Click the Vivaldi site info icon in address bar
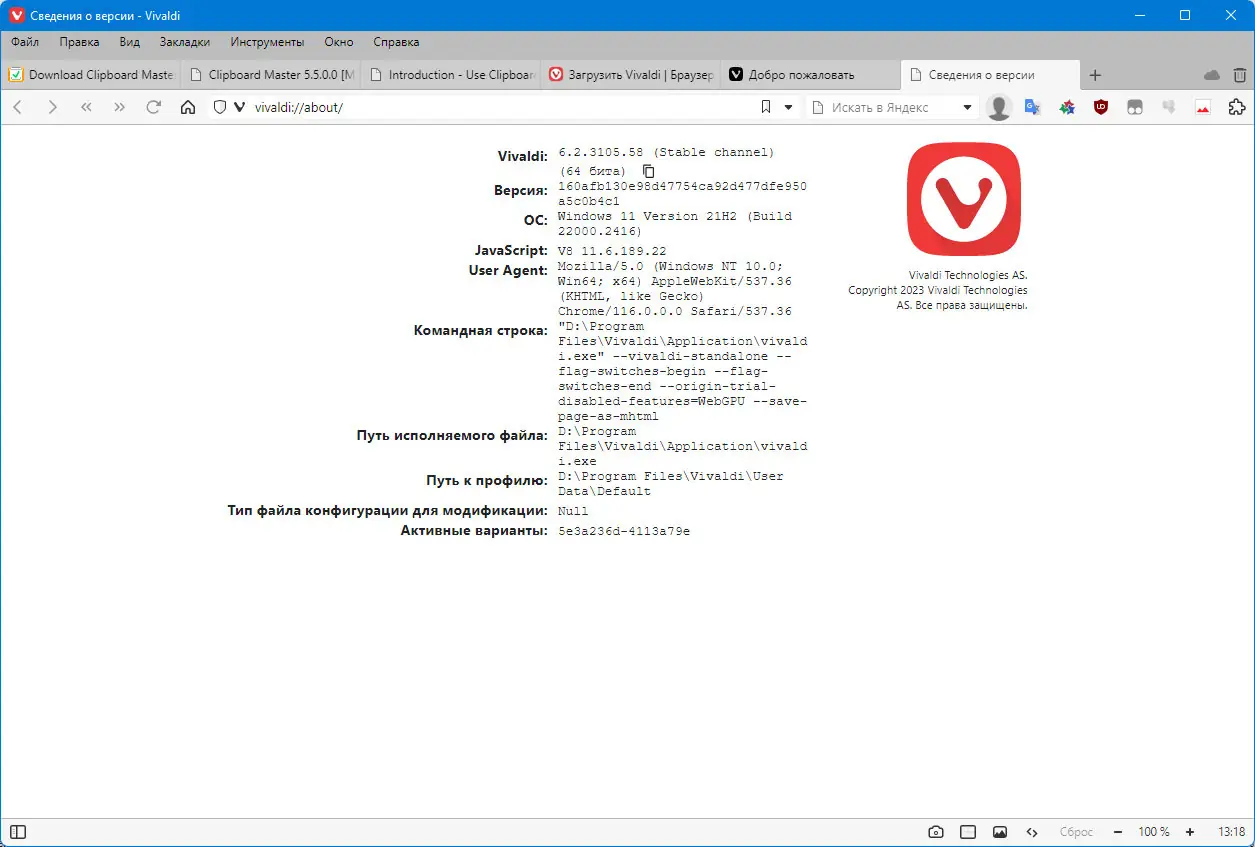The image size is (1255, 847). [240, 107]
